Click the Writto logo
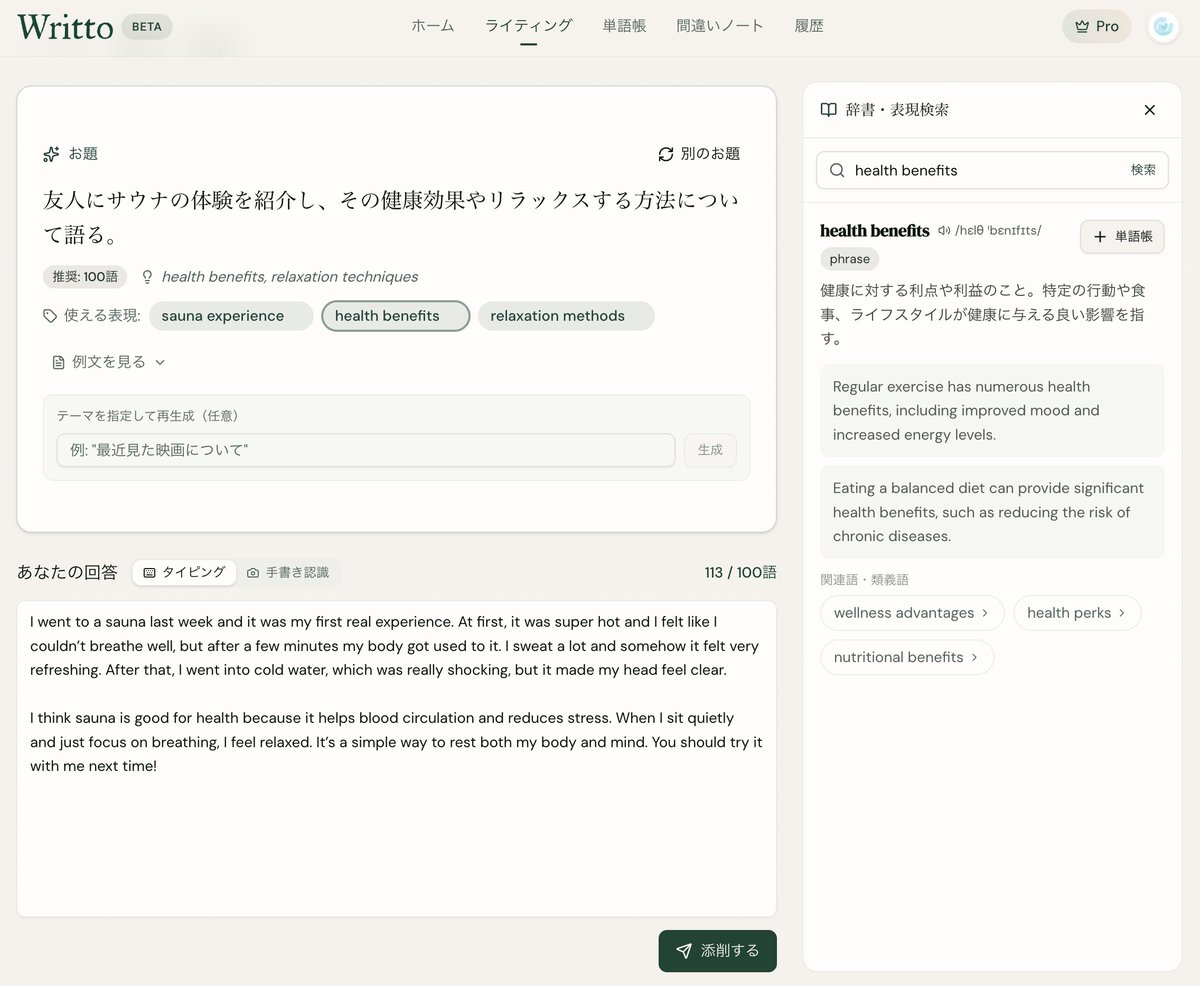Viewport: 1200px width, 986px height. pos(65,26)
